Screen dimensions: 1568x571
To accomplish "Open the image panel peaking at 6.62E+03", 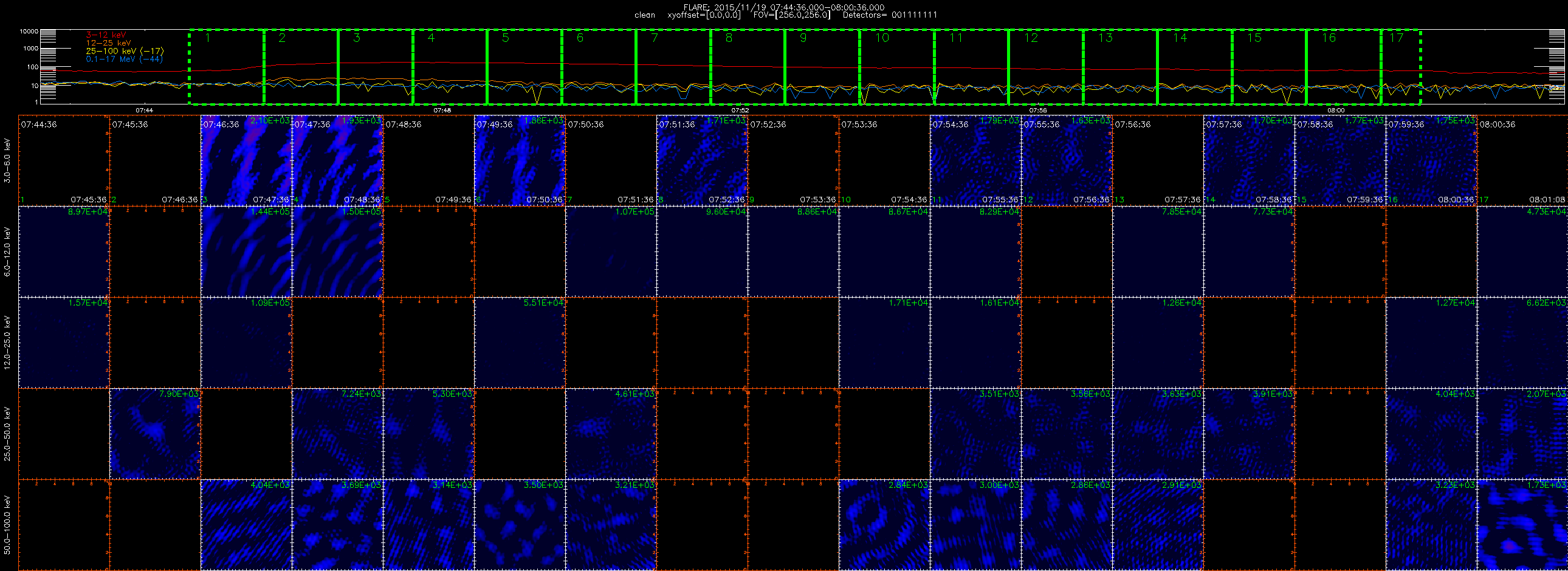I will [x=1522, y=343].
